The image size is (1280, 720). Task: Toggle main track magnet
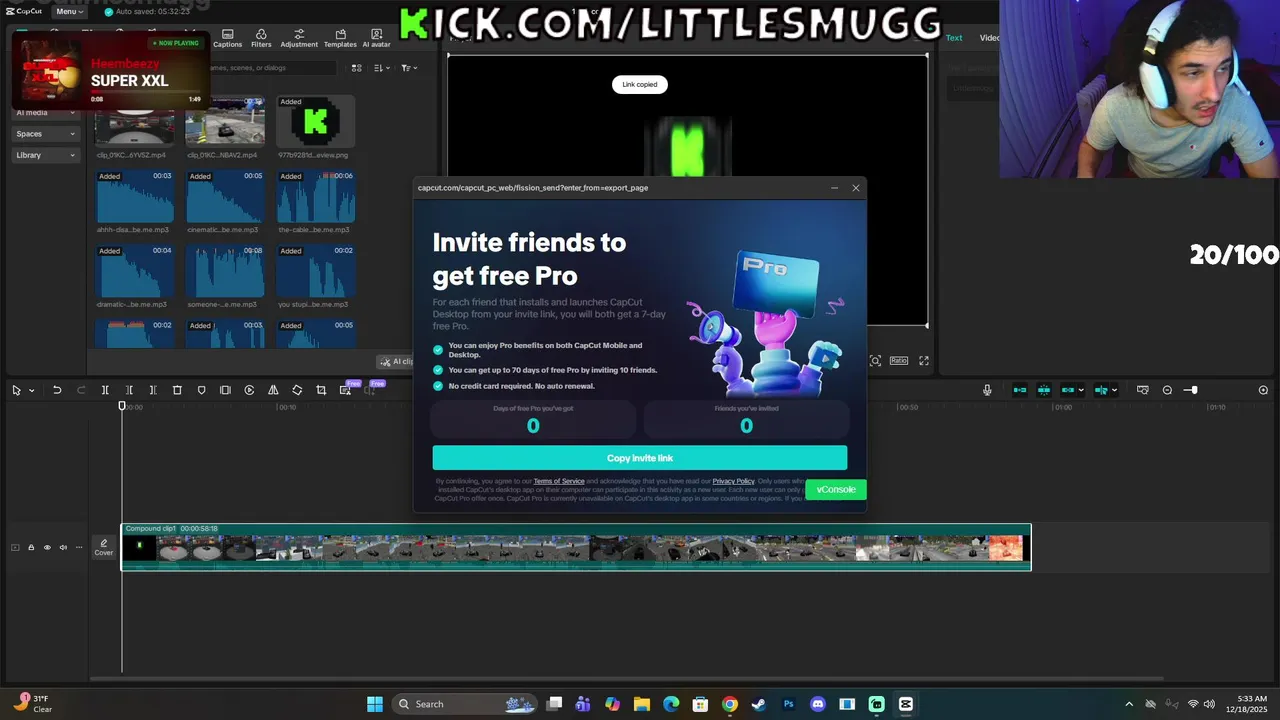click(x=1020, y=390)
